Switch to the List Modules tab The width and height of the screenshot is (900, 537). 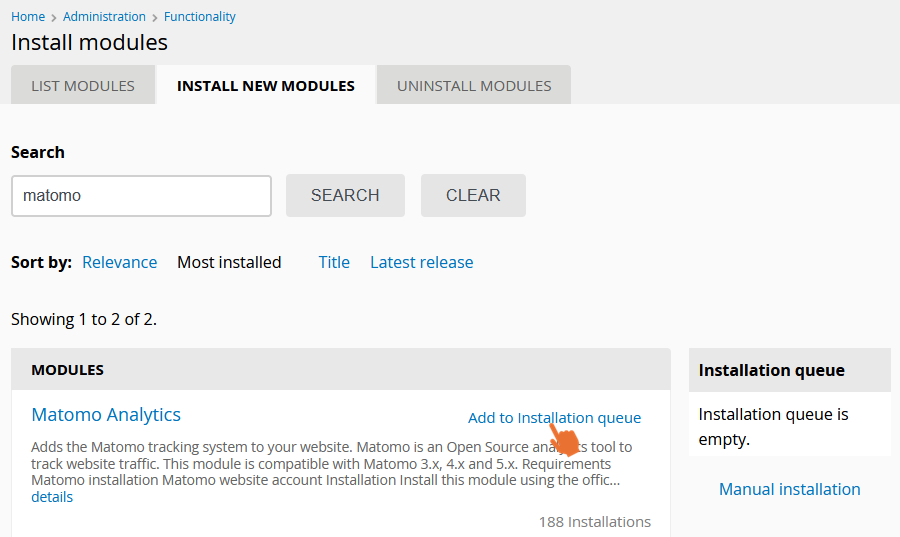coord(83,85)
